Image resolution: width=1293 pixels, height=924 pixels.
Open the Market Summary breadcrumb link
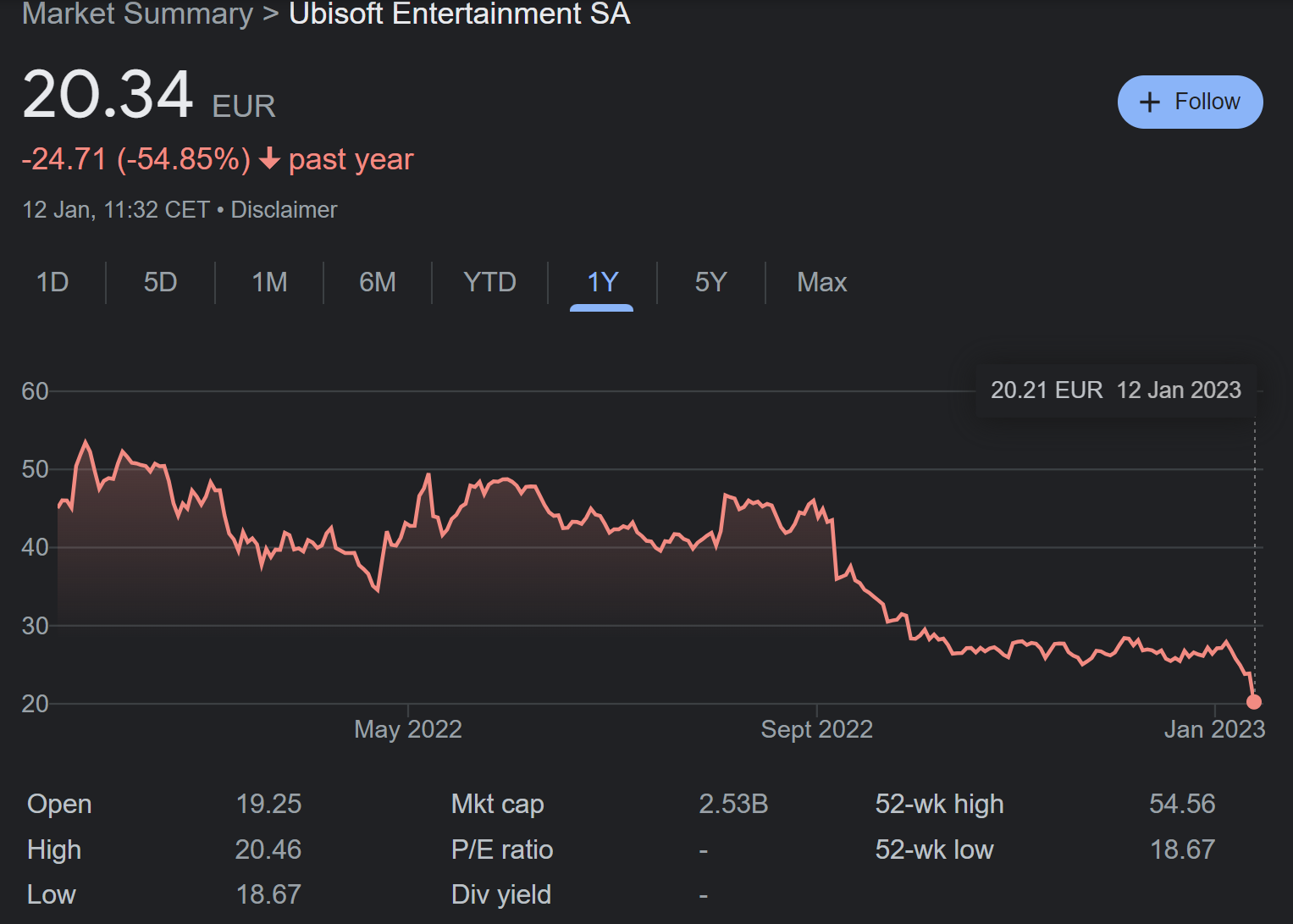click(x=137, y=14)
